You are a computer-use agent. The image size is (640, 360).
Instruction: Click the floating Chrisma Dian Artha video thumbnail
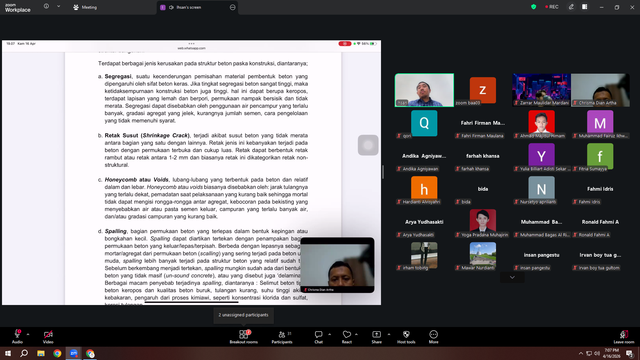click(337, 265)
